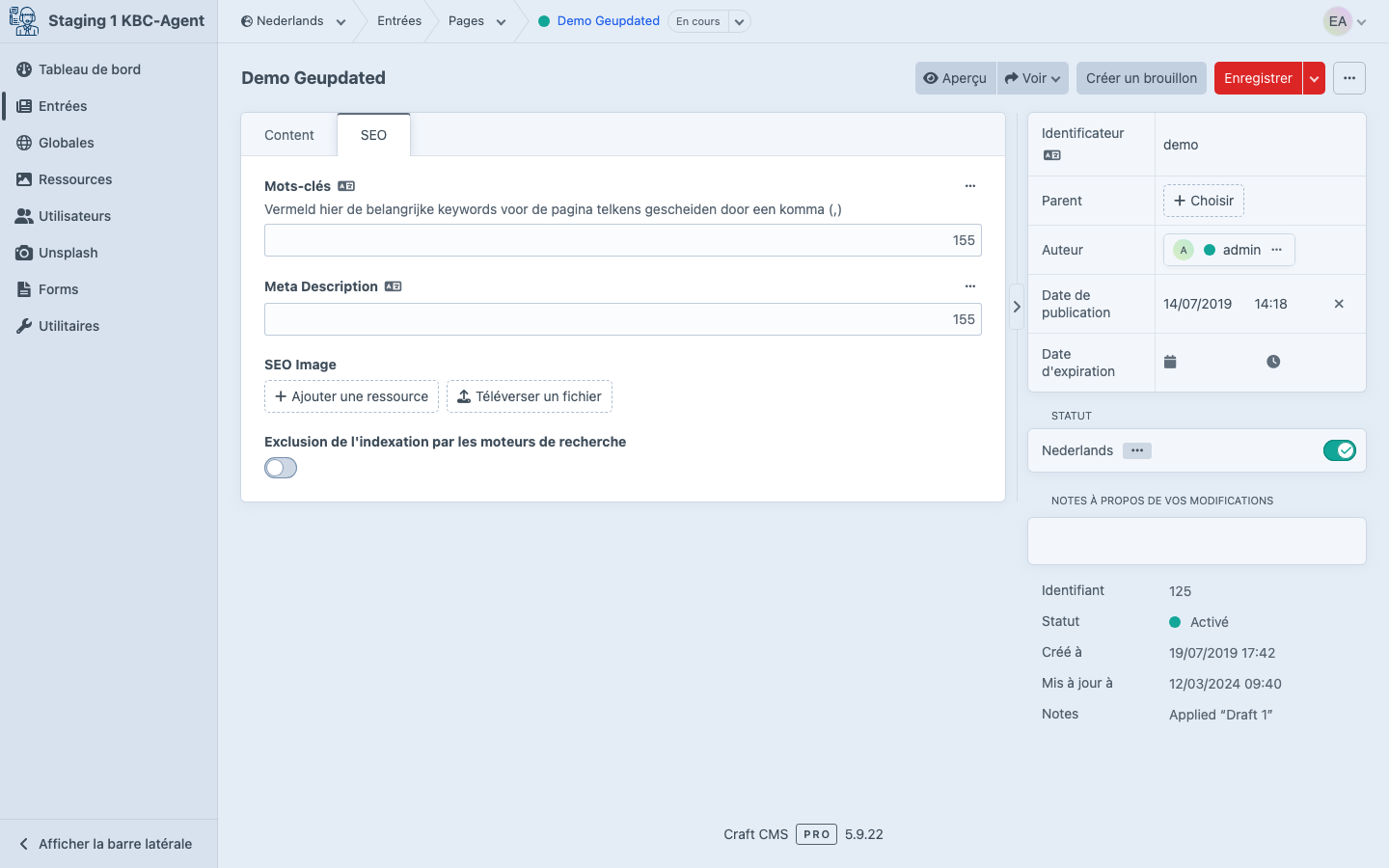Expand the En cours revision dropdown
This screenshot has width=1389, height=868.
pyautogui.click(x=739, y=22)
